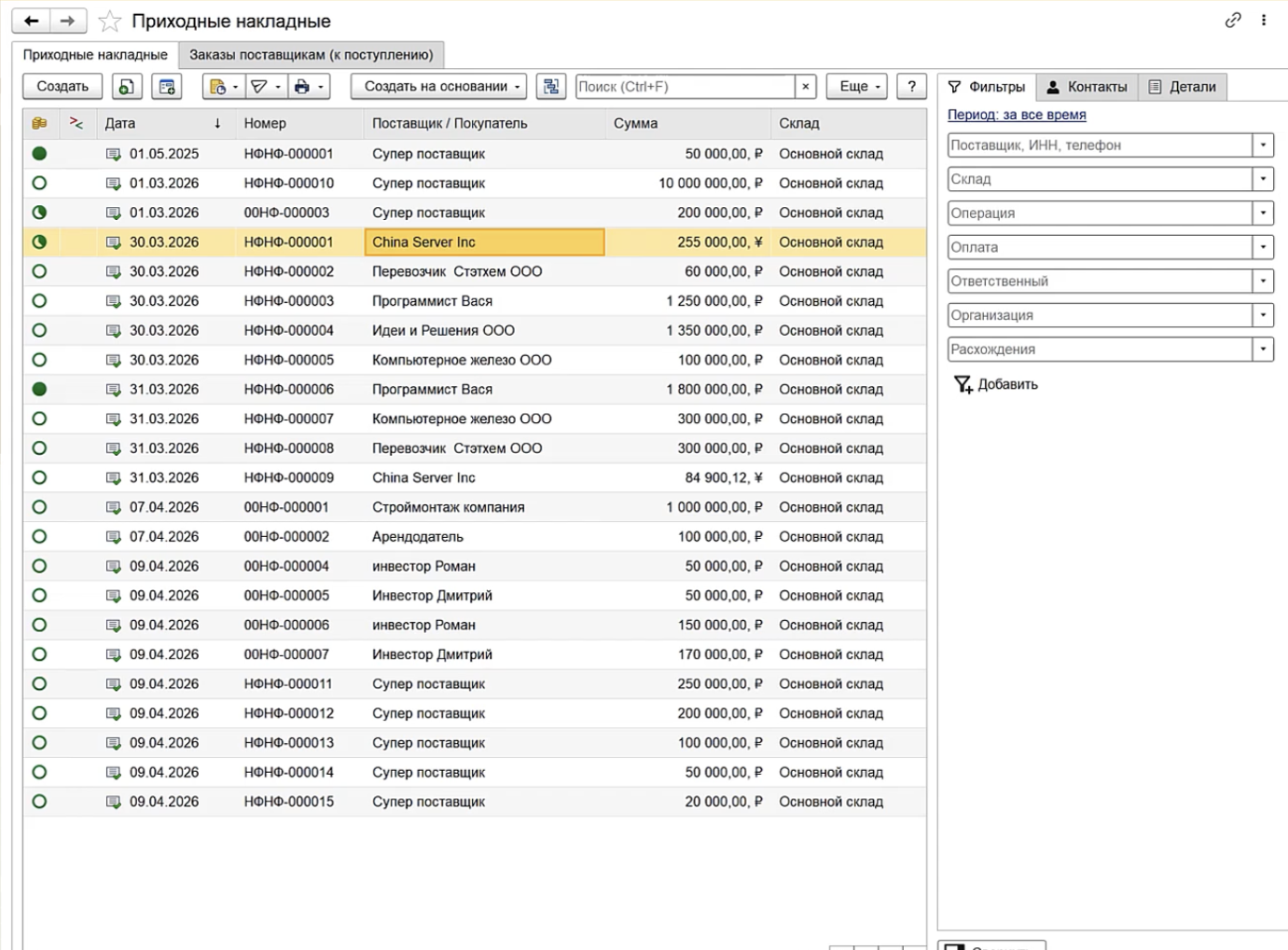1288x950 pixels.
Task: Sort by the red arrows discrepancy column
Action: 76,123
